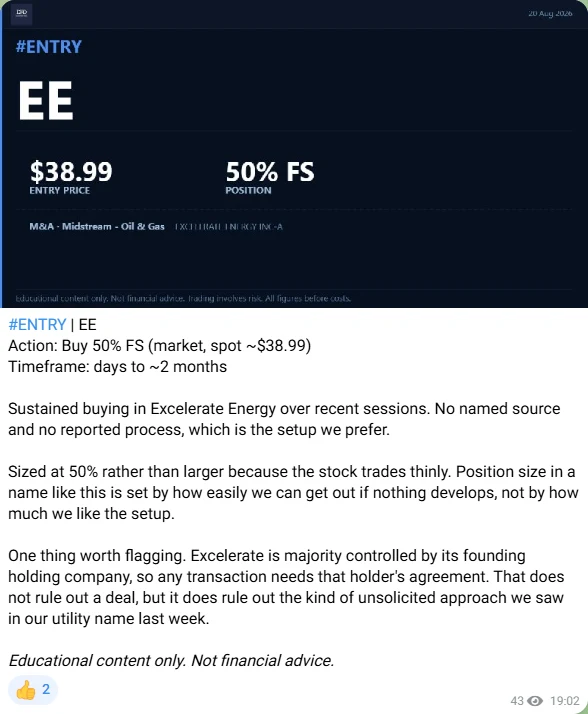Click the reaction count number 2
588x714 pixels.
point(46,689)
